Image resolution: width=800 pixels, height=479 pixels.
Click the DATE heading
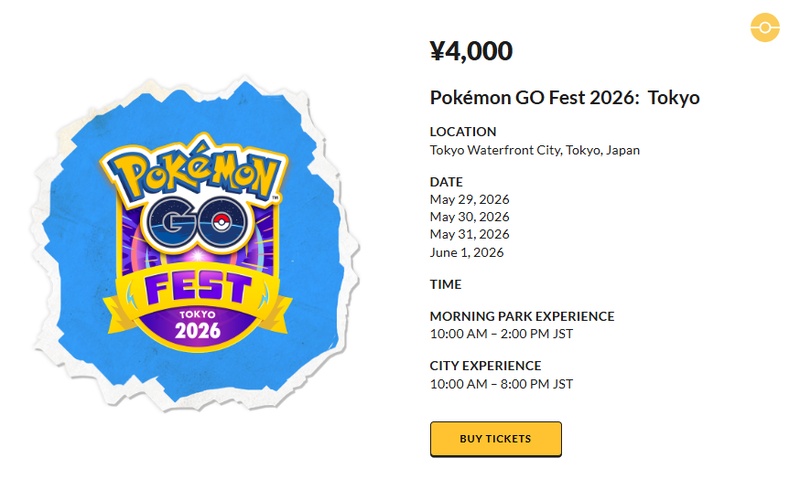[x=446, y=182]
